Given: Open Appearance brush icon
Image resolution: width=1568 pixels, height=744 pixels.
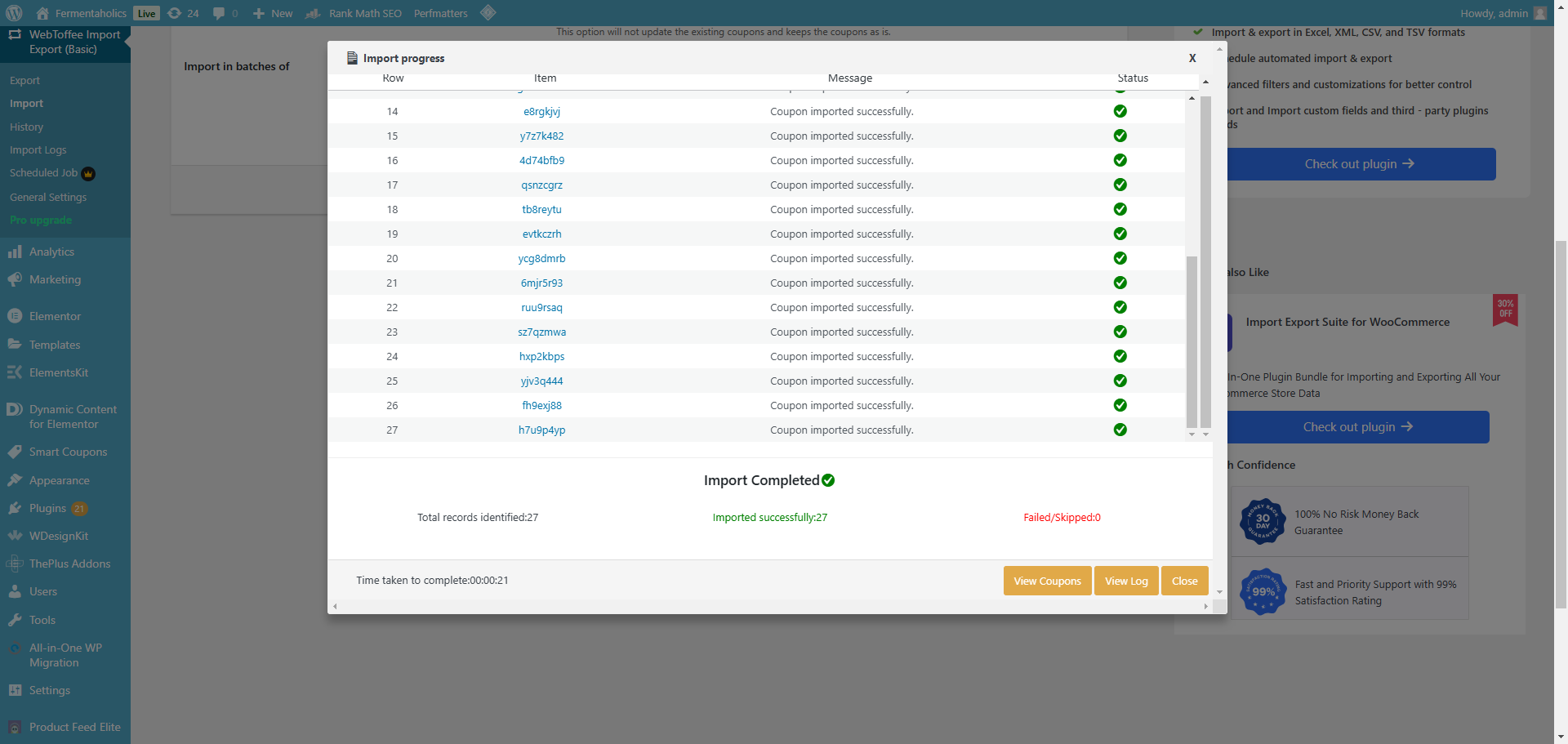Looking at the screenshot, I should point(15,480).
